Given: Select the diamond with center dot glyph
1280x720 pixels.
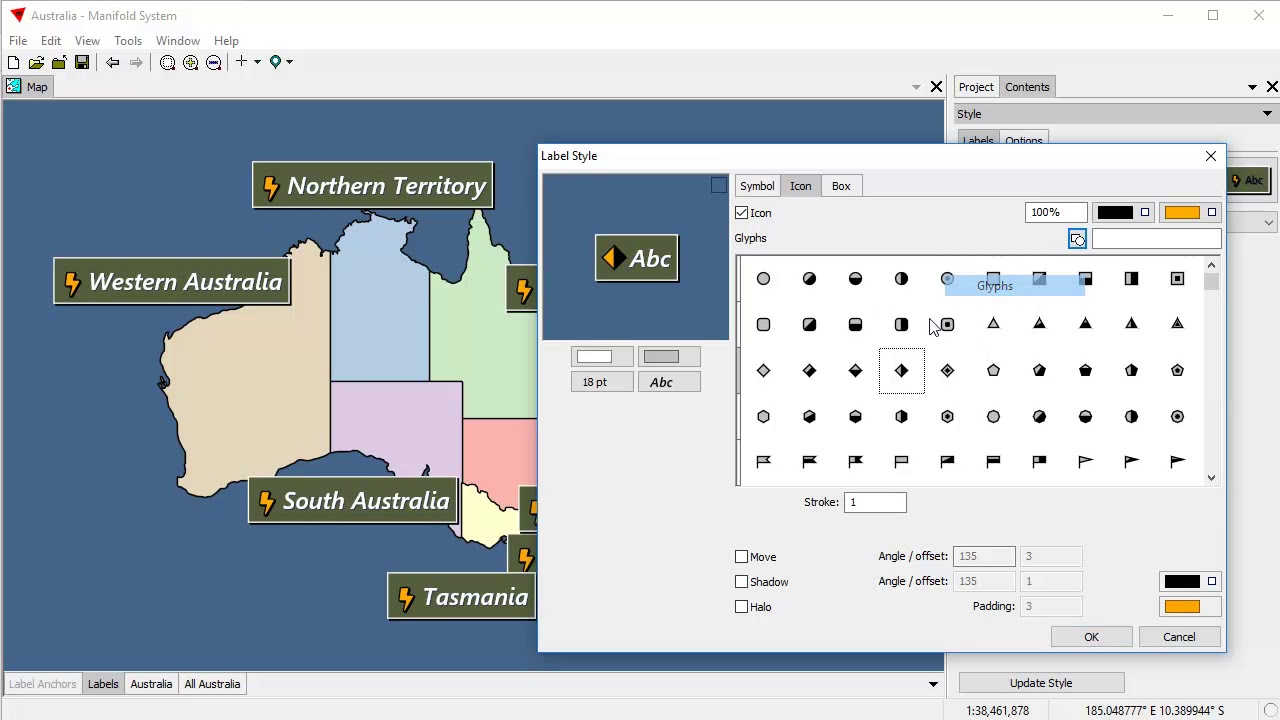Looking at the screenshot, I should pyautogui.click(x=947, y=371).
